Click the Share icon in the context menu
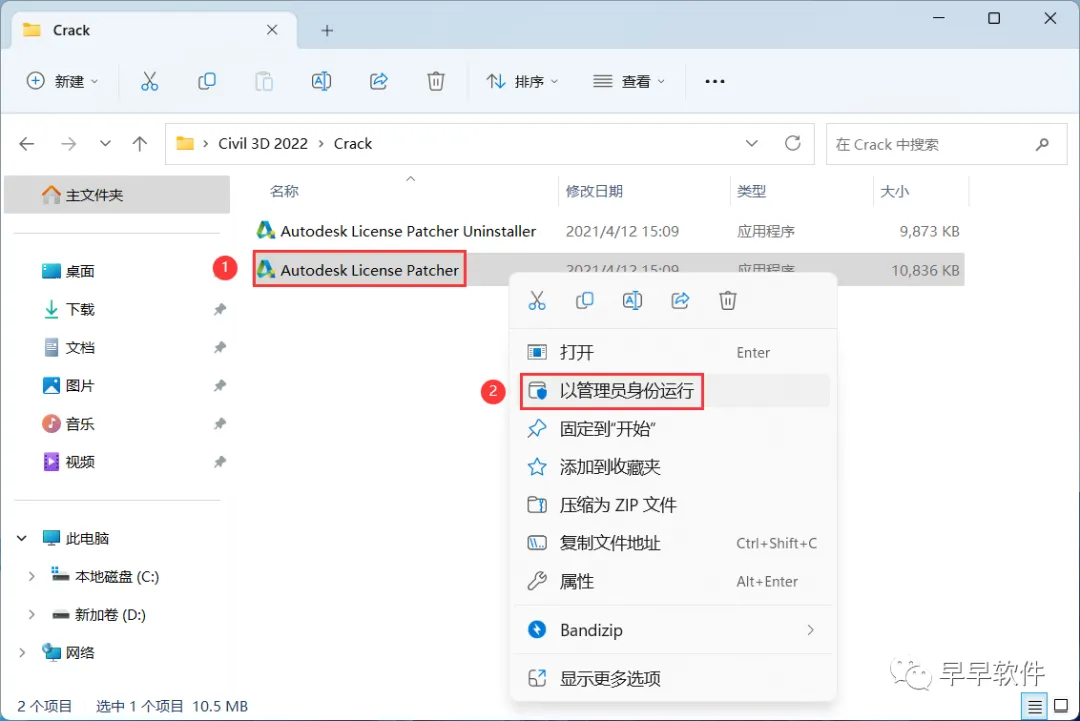 pos(680,300)
